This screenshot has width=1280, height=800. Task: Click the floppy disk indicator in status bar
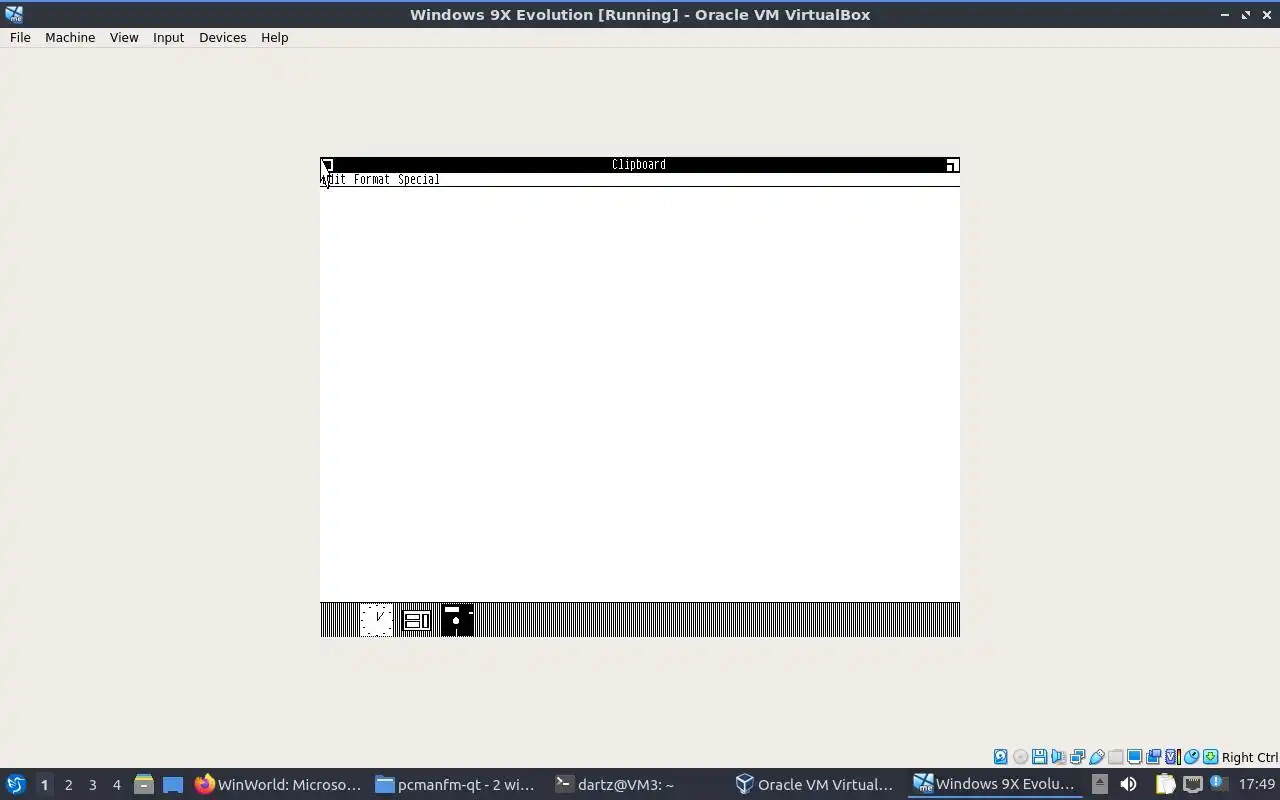point(1039,757)
